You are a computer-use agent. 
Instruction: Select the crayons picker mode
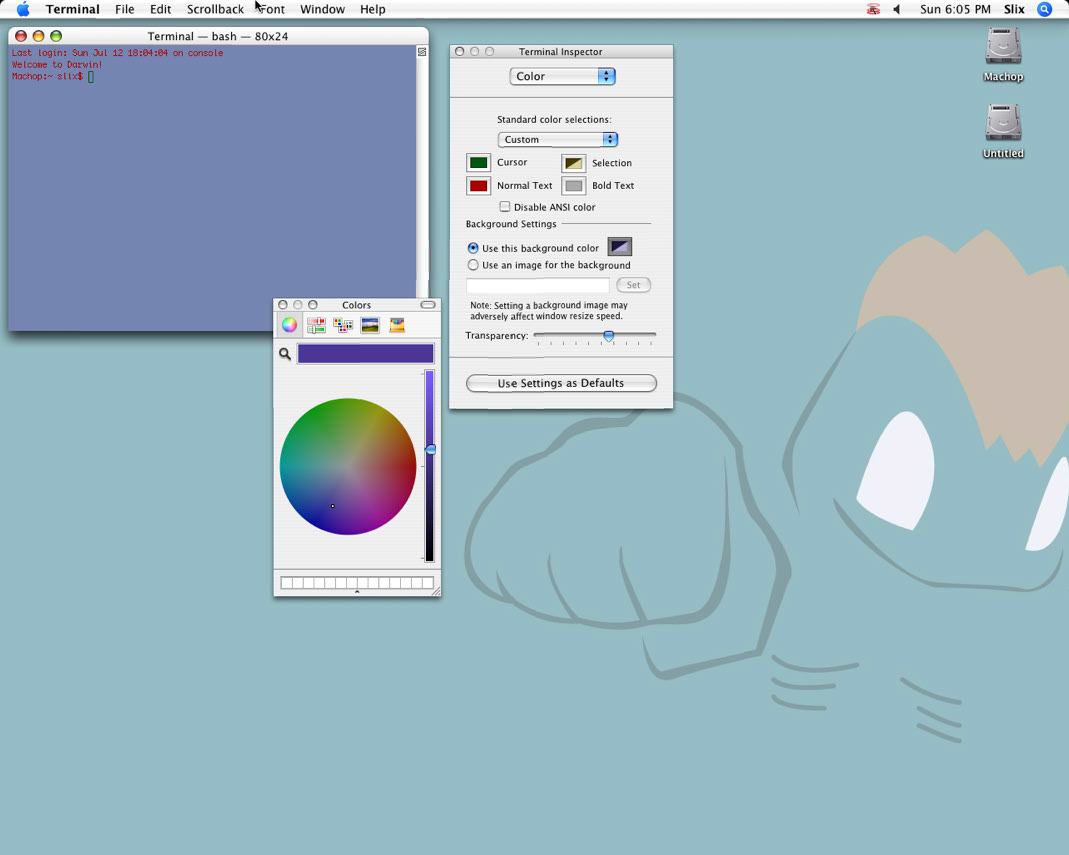point(397,325)
